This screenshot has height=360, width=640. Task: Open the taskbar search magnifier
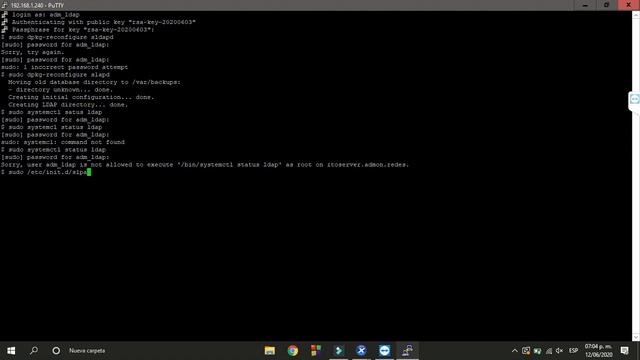(x=34, y=351)
